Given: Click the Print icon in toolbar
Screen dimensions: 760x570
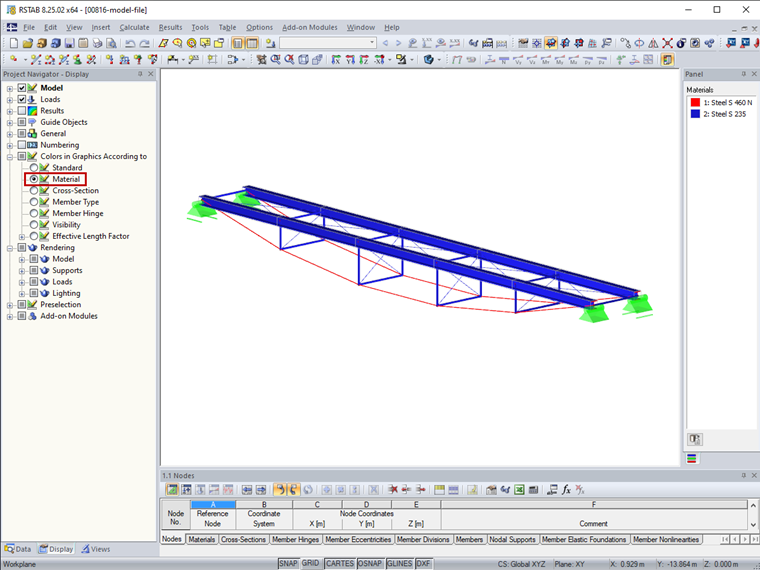Looking at the screenshot, I should pyautogui.click(x=97, y=43).
